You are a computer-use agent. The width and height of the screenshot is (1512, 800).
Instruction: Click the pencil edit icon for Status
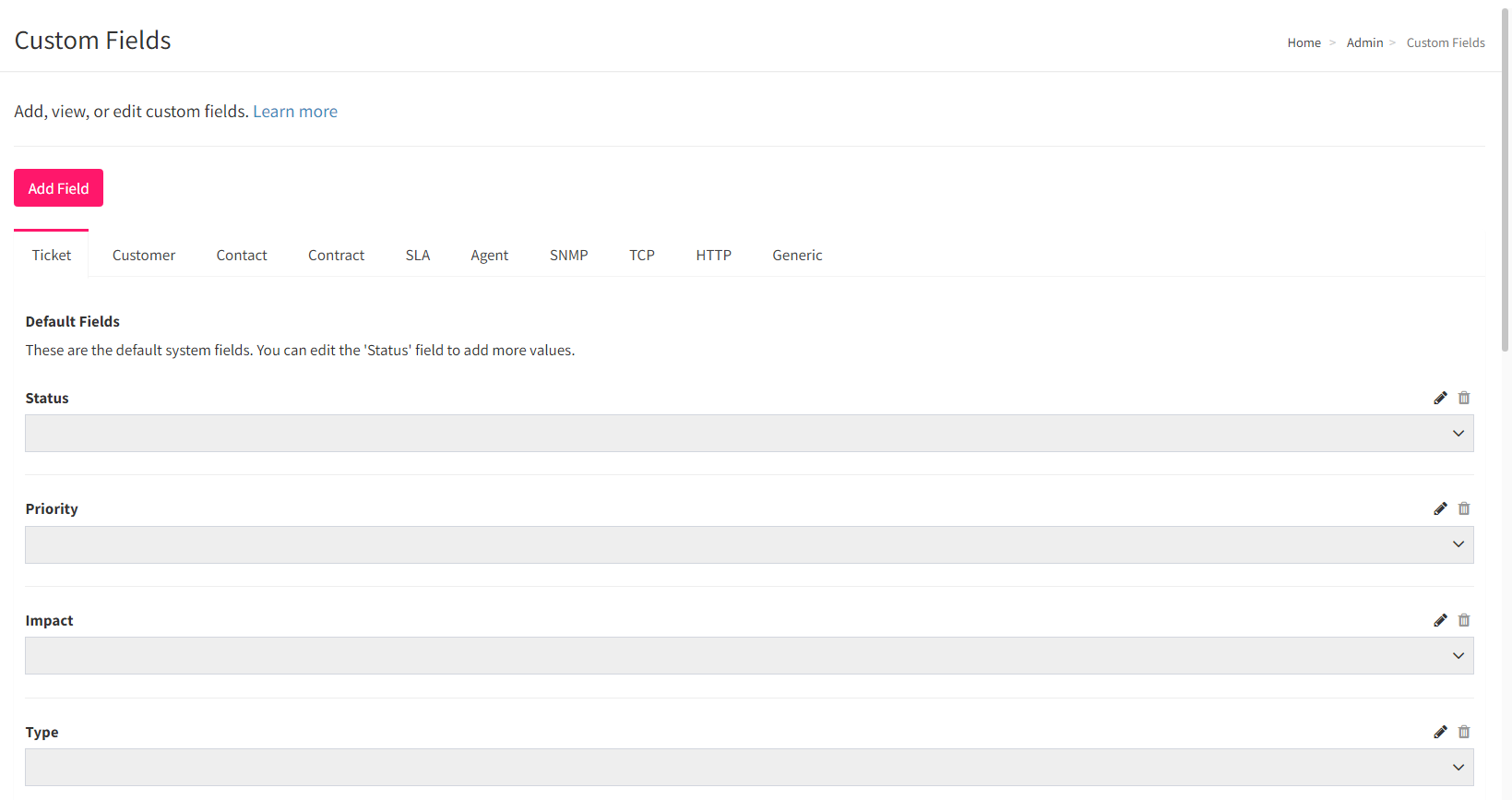pos(1440,398)
